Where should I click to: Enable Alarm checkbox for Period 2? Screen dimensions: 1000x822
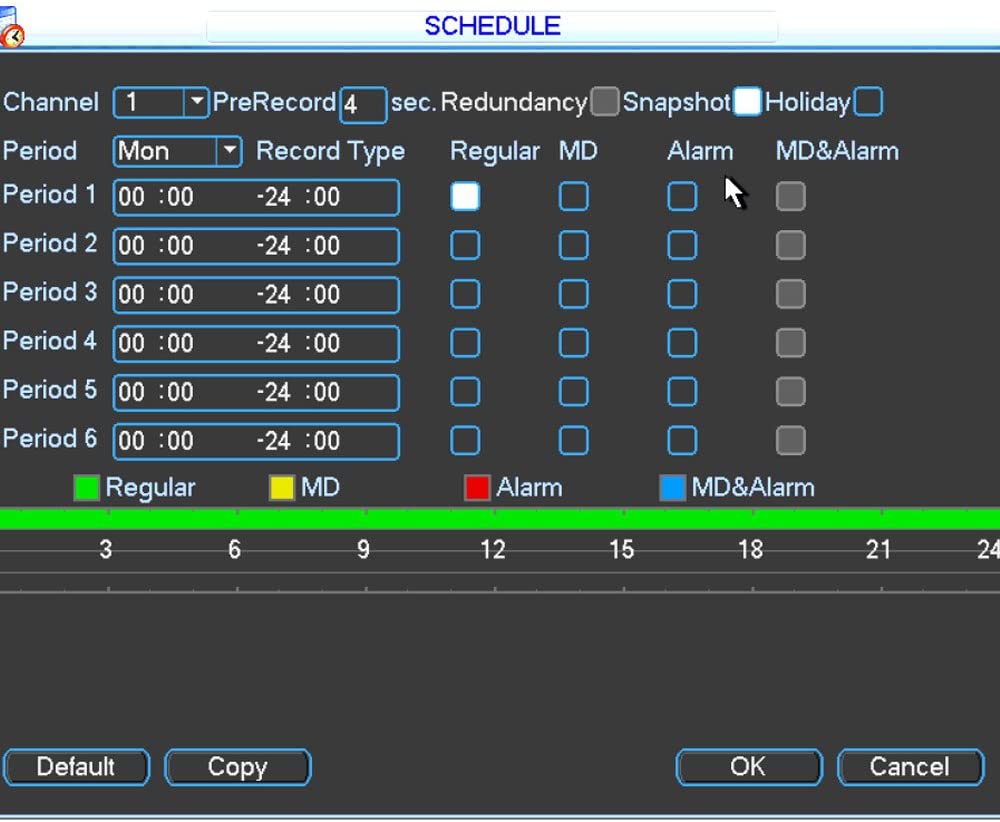click(x=682, y=246)
